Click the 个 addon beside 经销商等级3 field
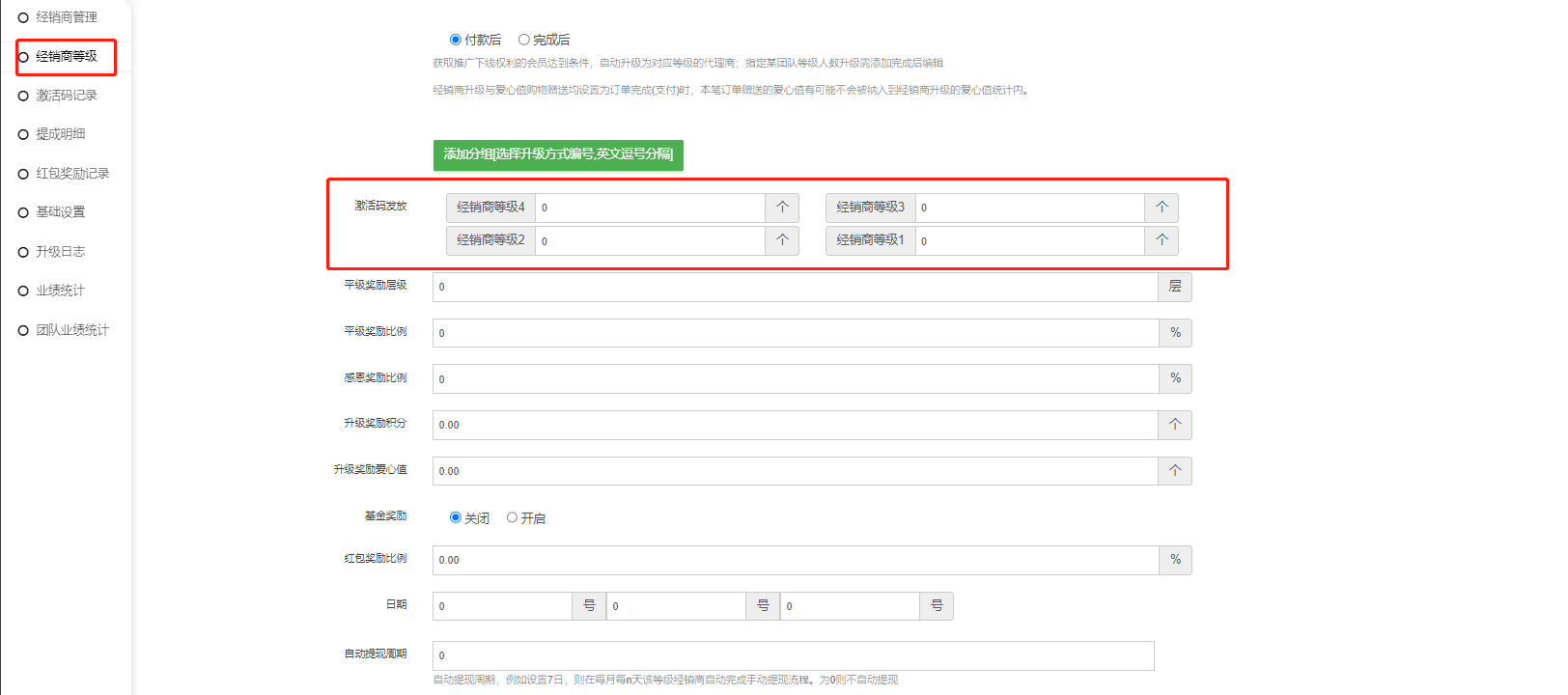The width and height of the screenshot is (1568, 695). (x=1162, y=208)
